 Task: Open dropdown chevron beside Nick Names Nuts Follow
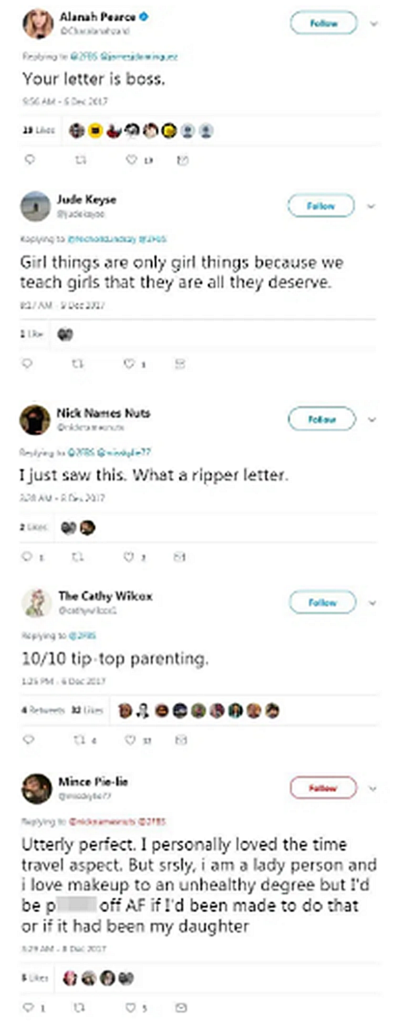coord(373,419)
